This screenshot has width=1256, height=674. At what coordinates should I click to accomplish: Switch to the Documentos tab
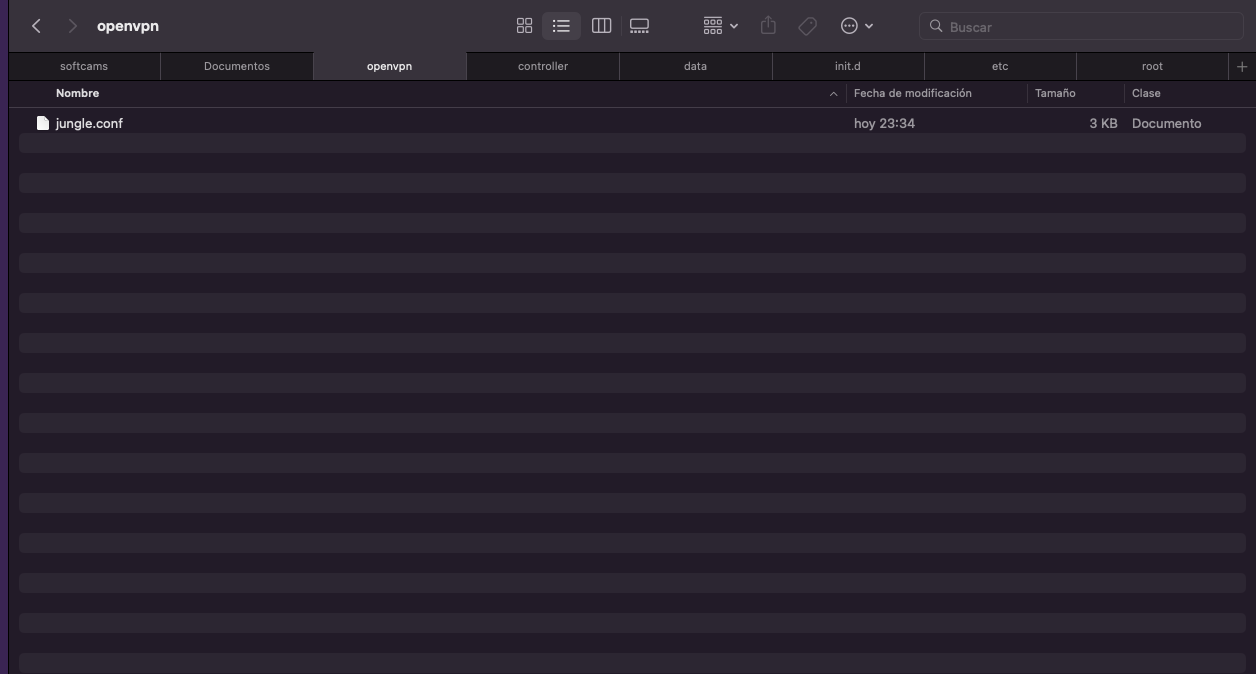click(237, 66)
